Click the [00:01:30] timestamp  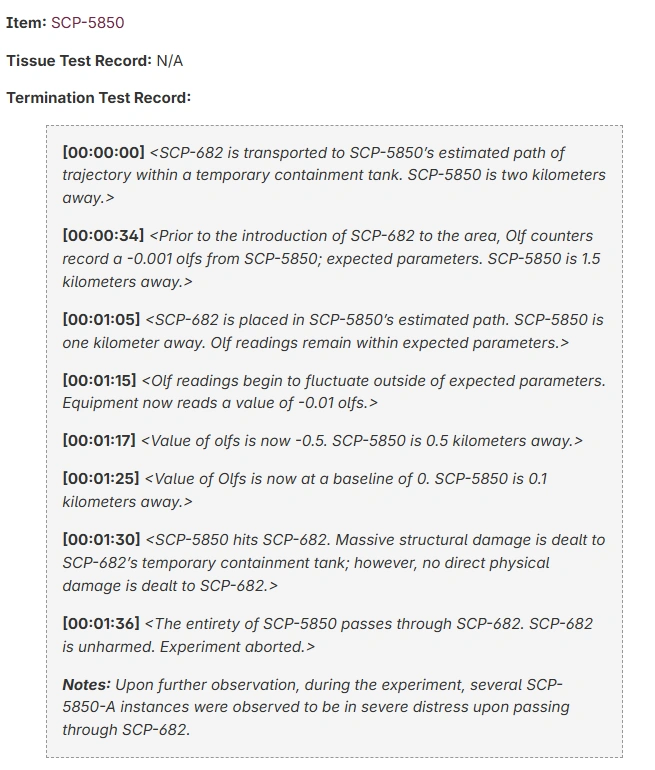(x=102, y=540)
